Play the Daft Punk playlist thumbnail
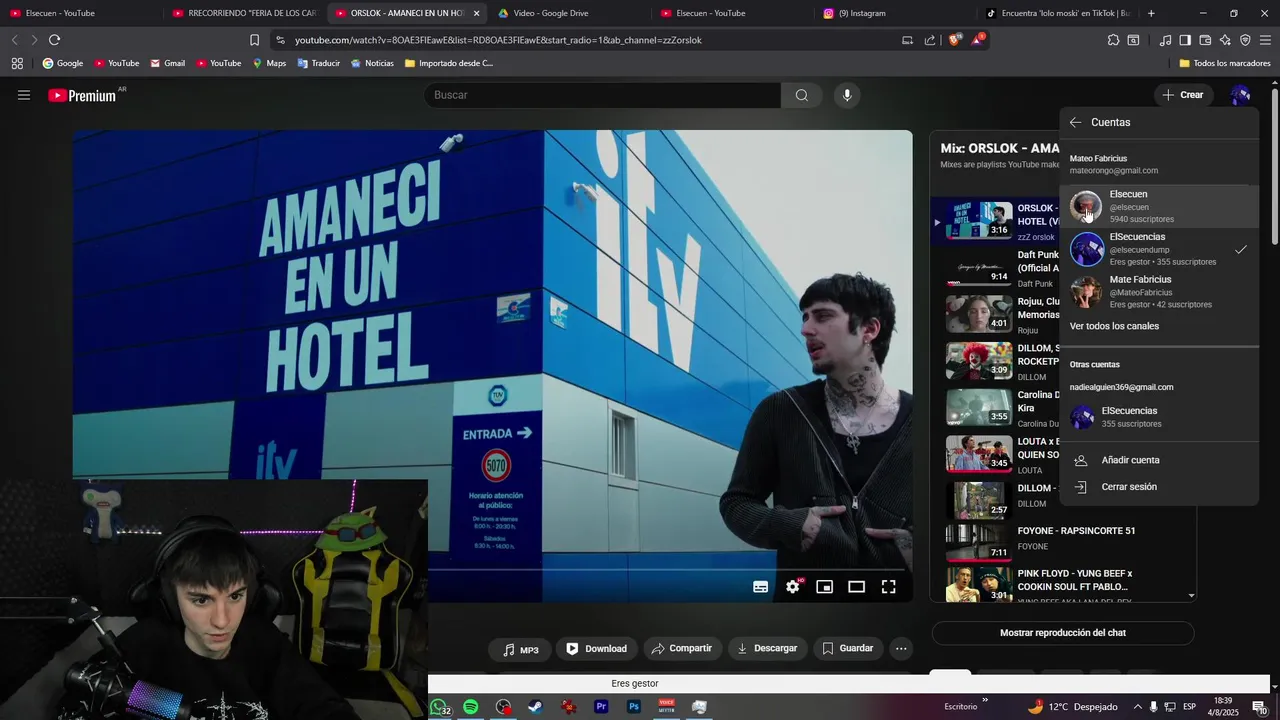 coord(979,268)
